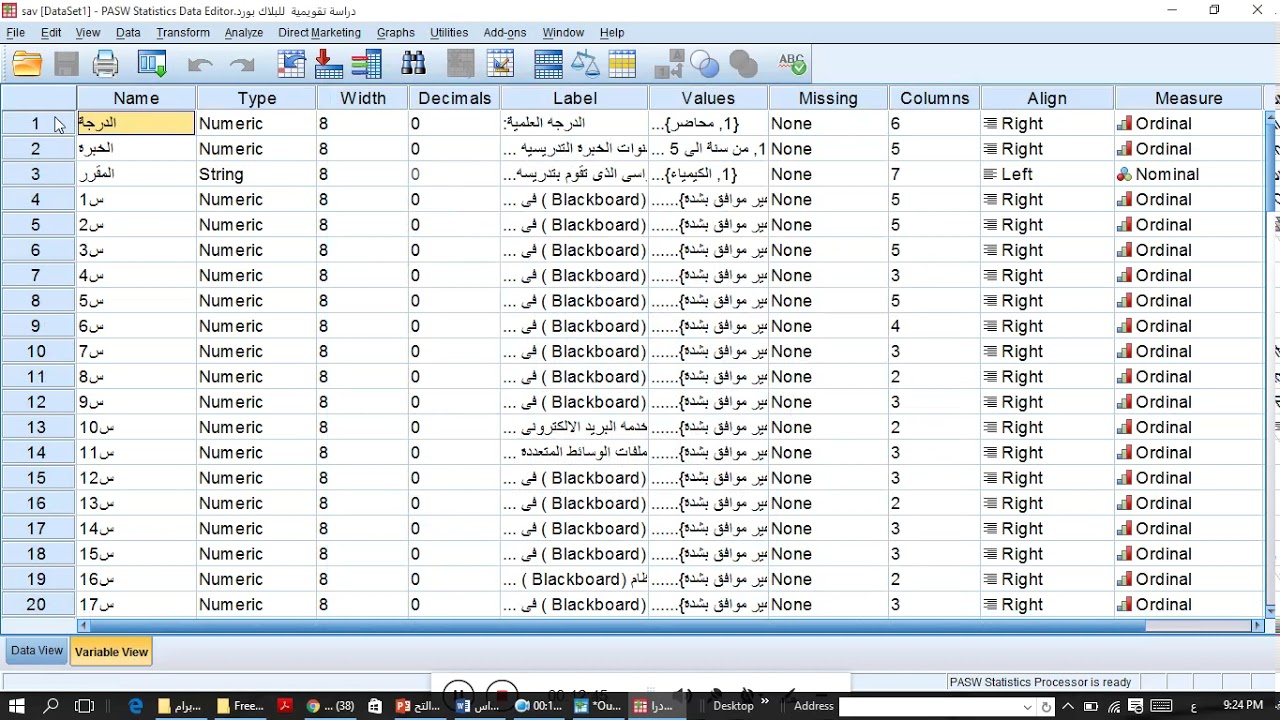Viewport: 1280px width, 720px height.
Task: Select row number 3 header
Action: [x=36, y=174]
